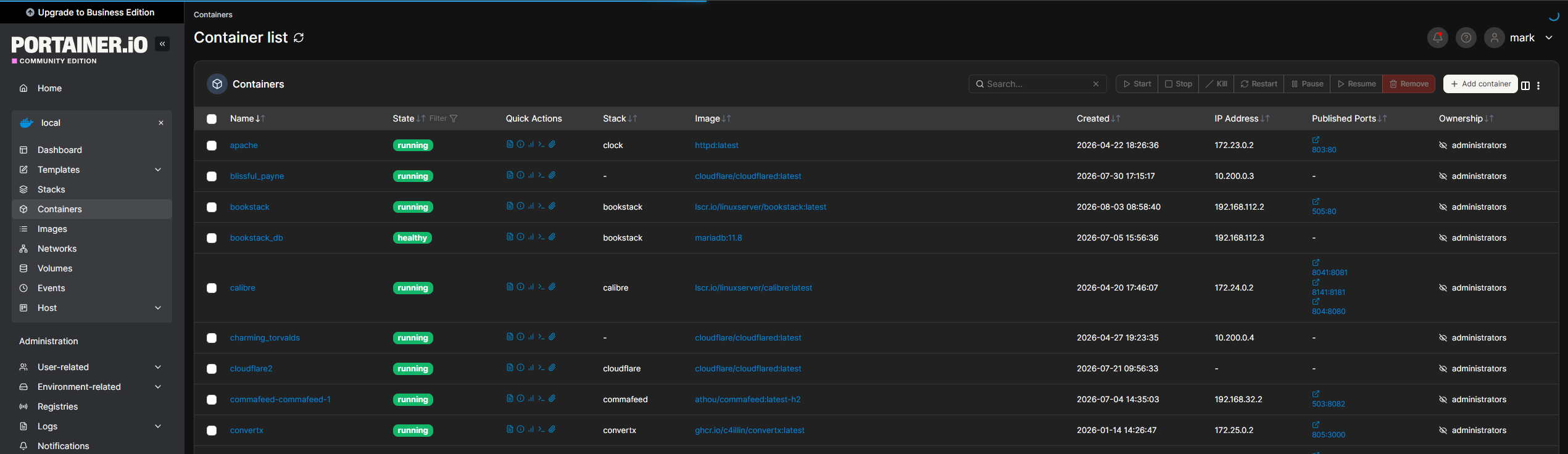Tick the blissful_payne container checkbox
The height and width of the screenshot is (454, 1568).
click(212, 176)
